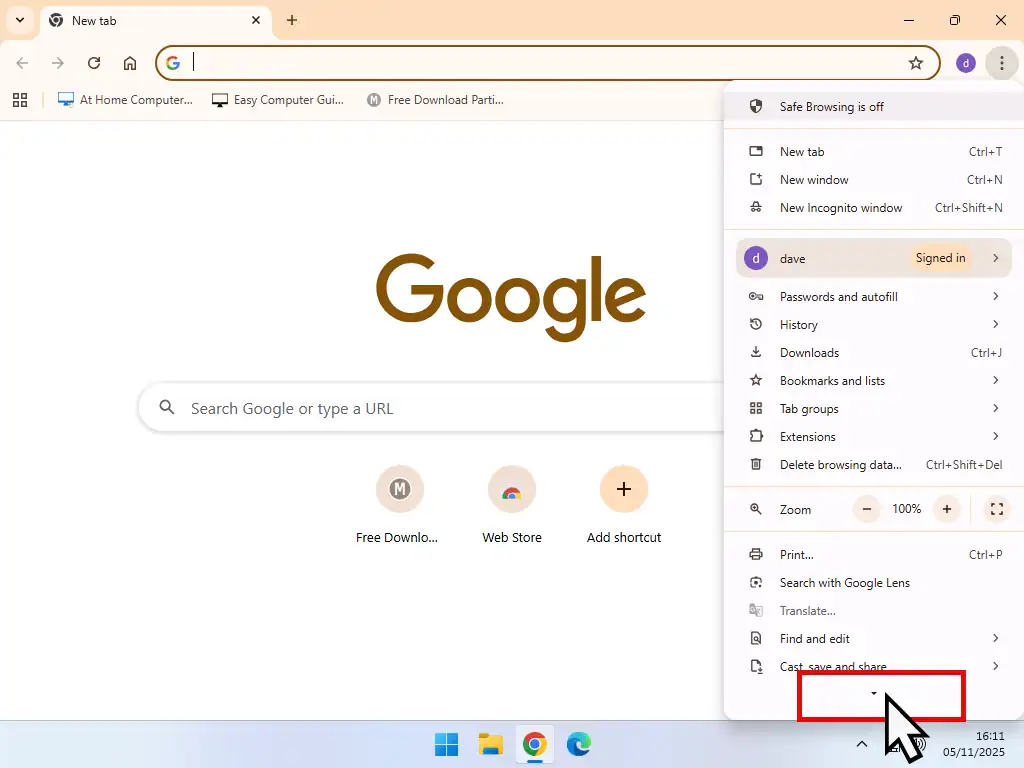Screen dimensions: 1024x768
Task: Select the Translate option
Action: click(806, 610)
